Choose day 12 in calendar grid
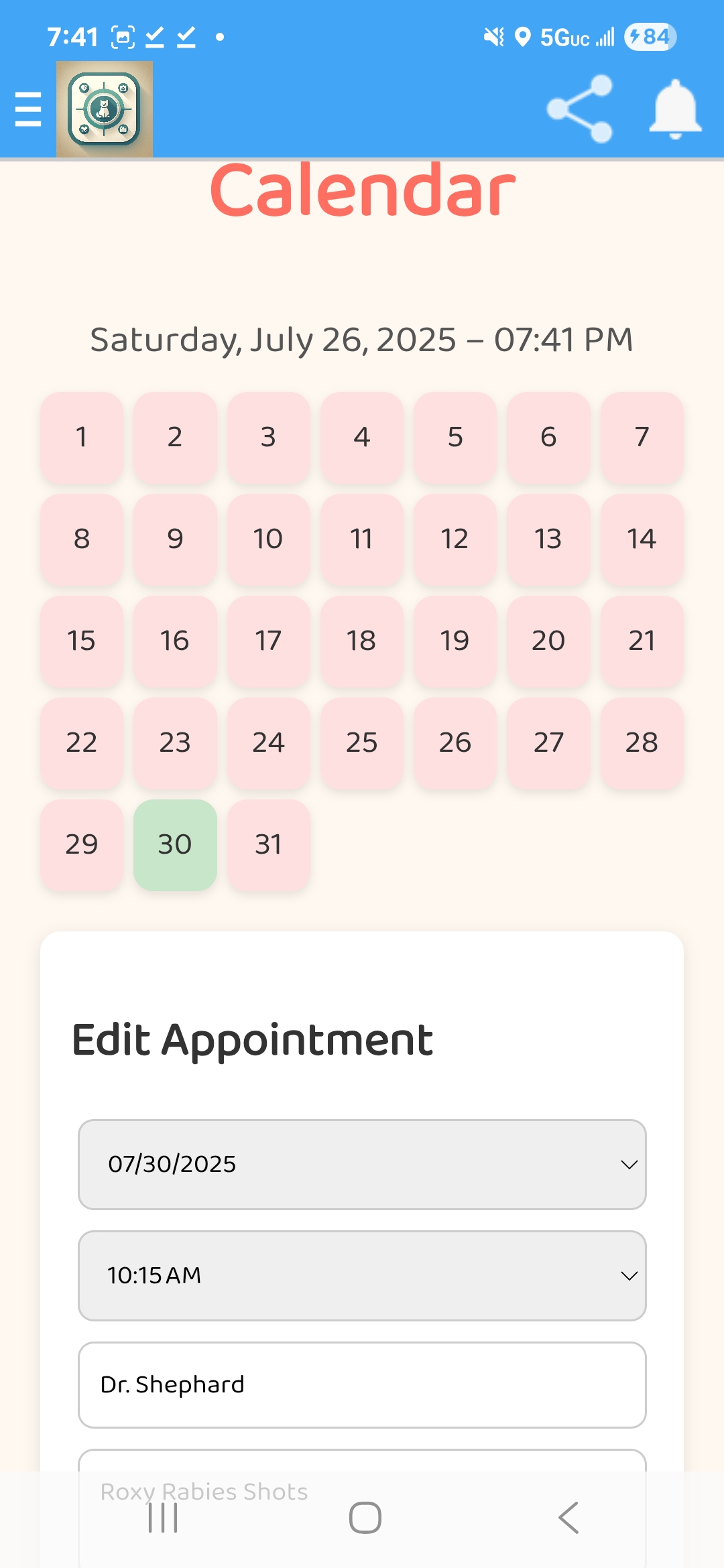 click(x=455, y=539)
